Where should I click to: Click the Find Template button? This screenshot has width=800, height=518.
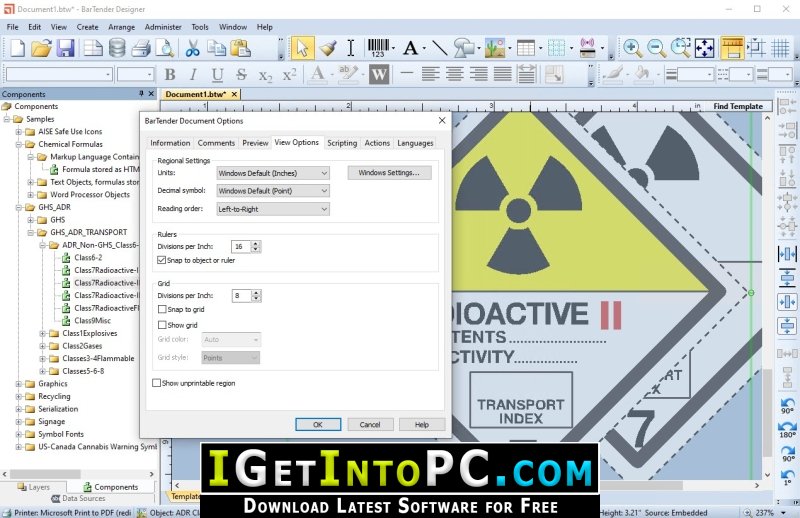[x=738, y=106]
